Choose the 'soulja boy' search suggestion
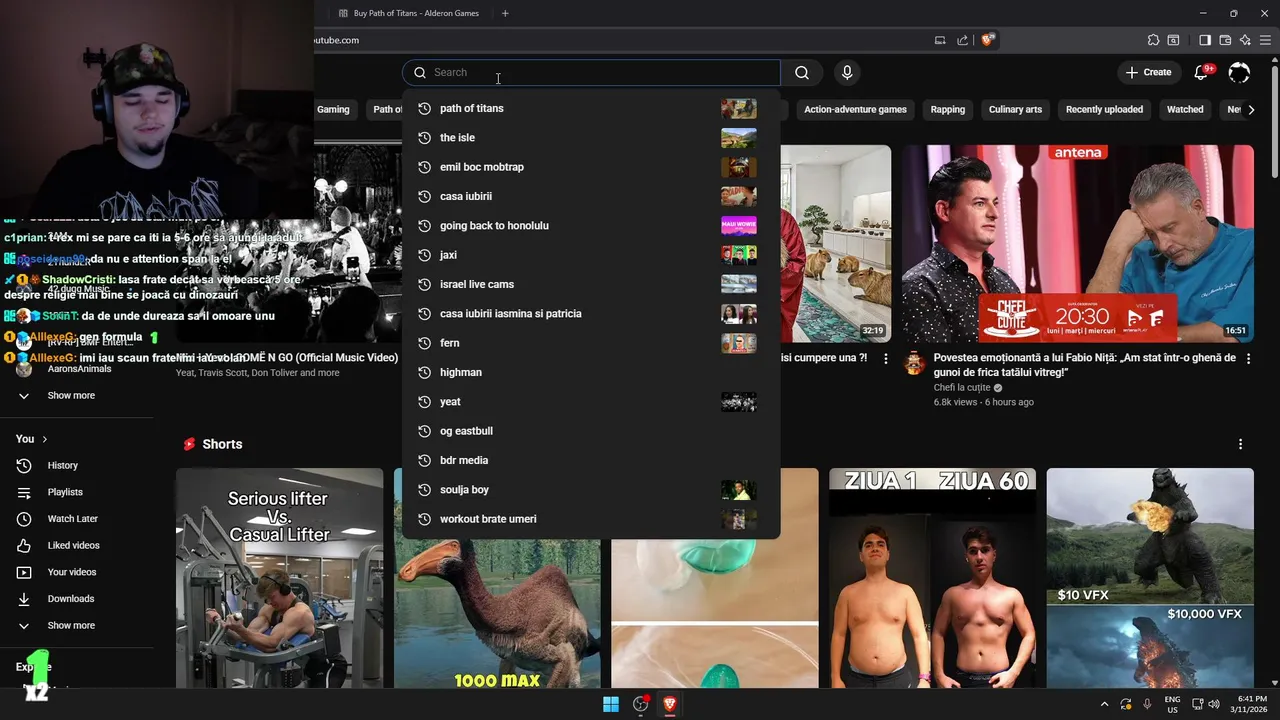This screenshot has height=720, width=1280. pos(590,490)
